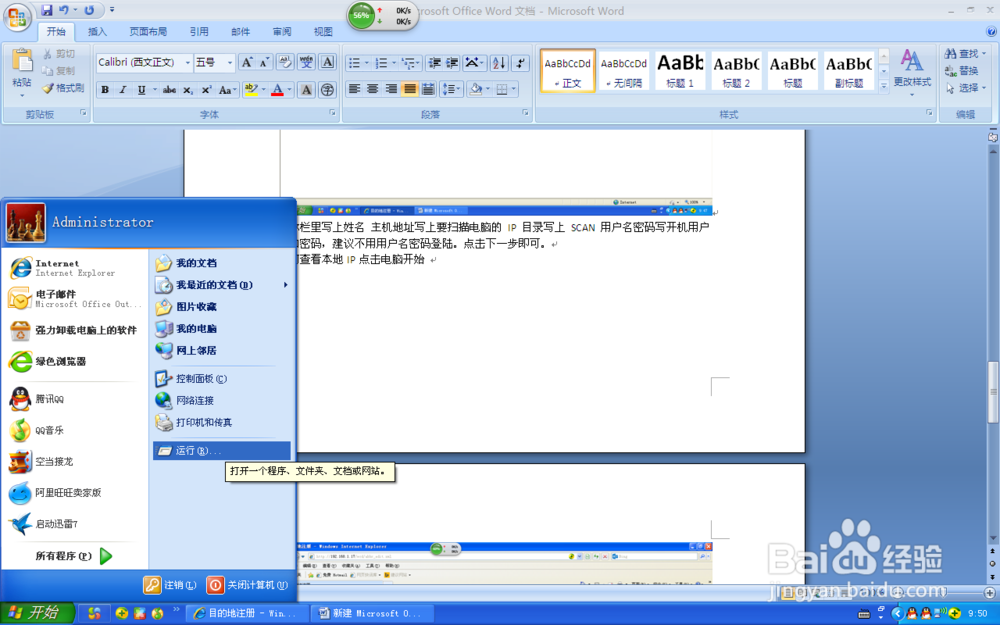Toggle italic formatting

pyautogui.click(x=122, y=90)
